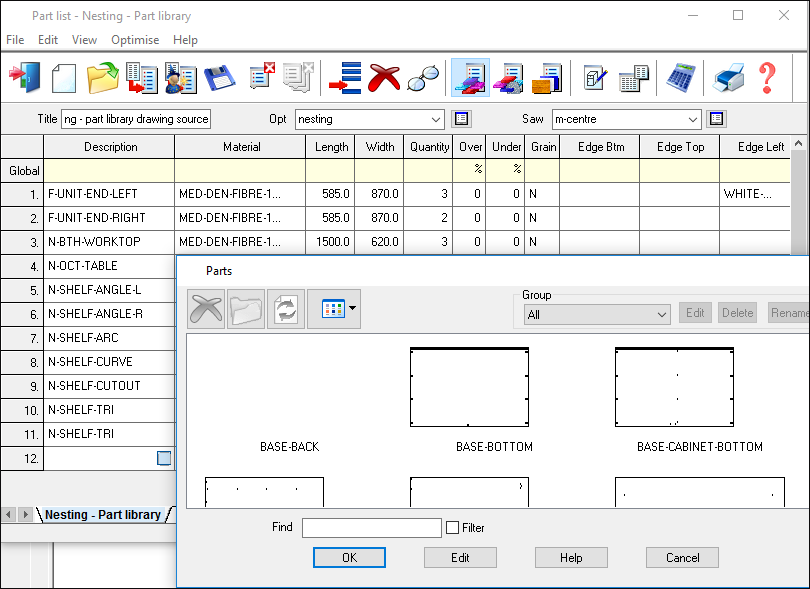Image resolution: width=810 pixels, height=589 pixels.
Task: Open the calculator optimise icon
Action: 680,78
